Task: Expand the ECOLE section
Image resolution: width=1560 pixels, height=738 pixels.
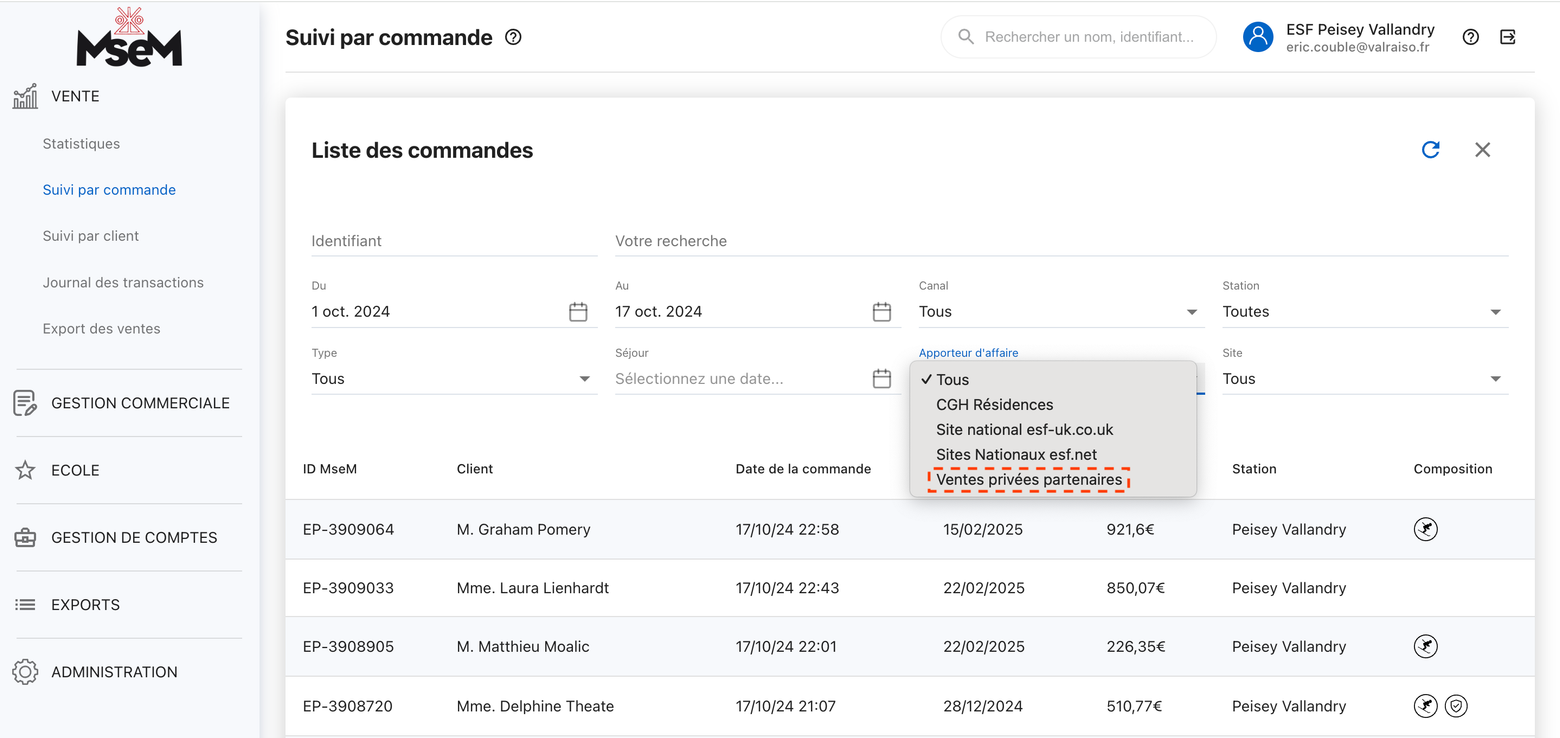Action: [75, 470]
